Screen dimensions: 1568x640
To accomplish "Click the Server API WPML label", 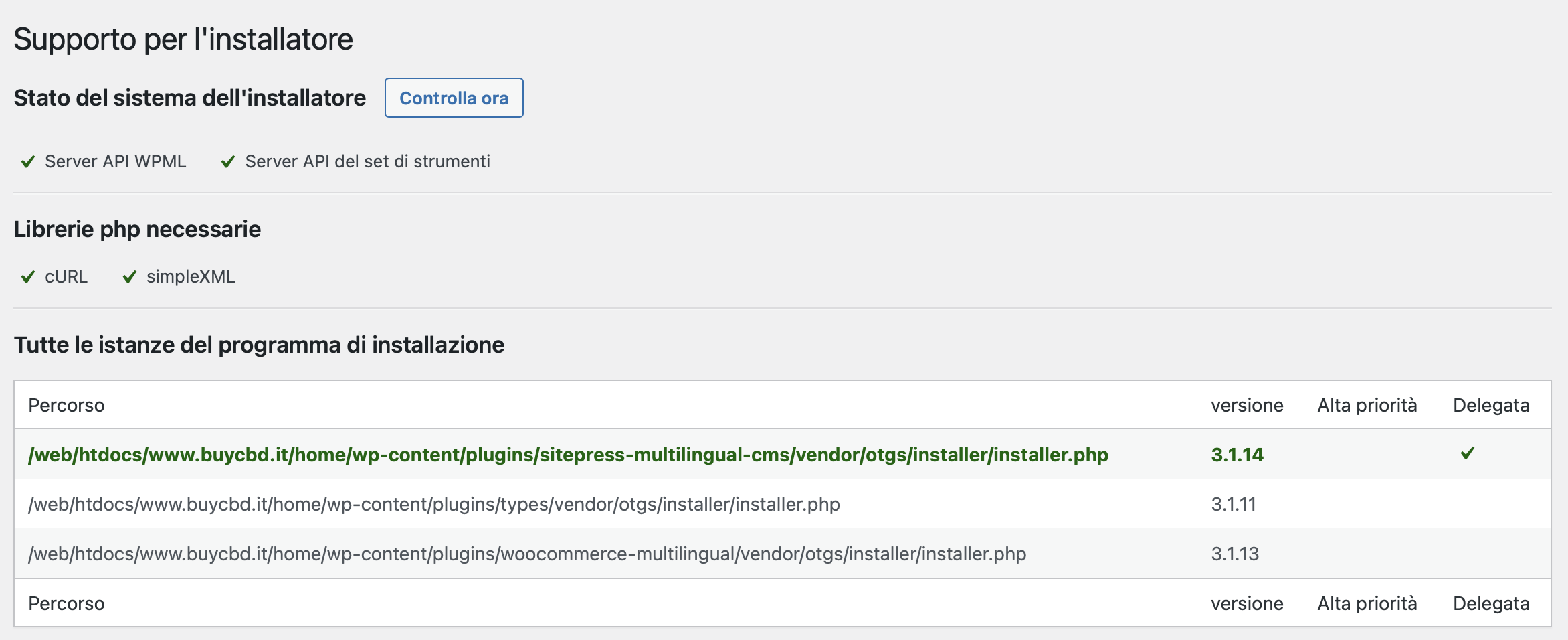I will [115, 161].
